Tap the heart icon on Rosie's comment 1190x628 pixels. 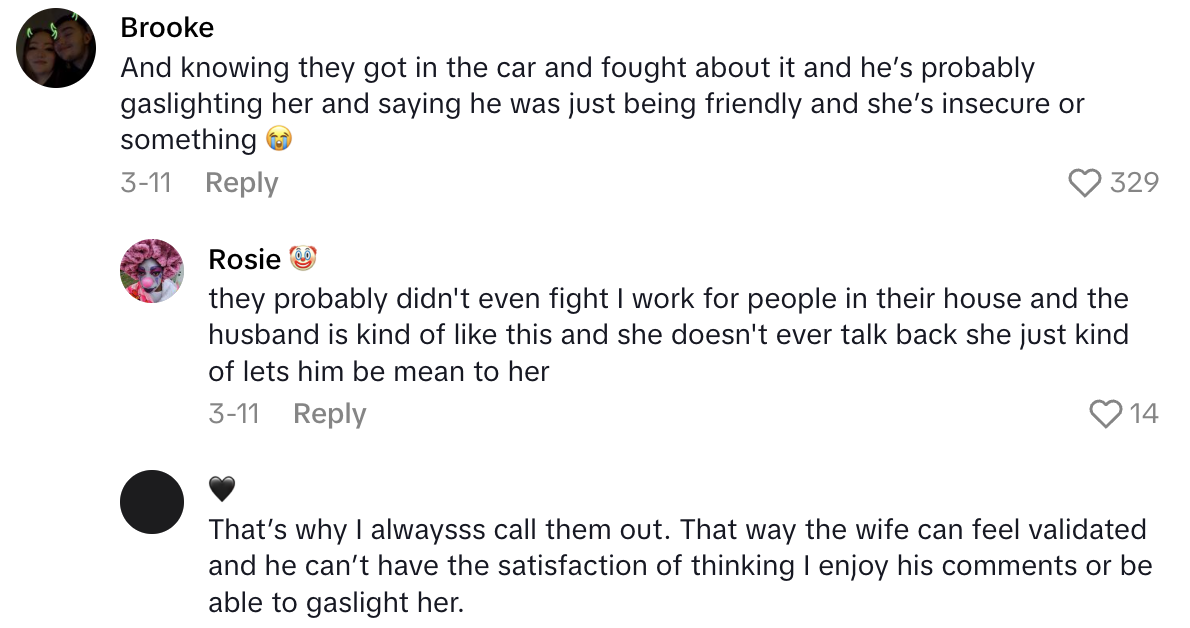[x=1107, y=413]
